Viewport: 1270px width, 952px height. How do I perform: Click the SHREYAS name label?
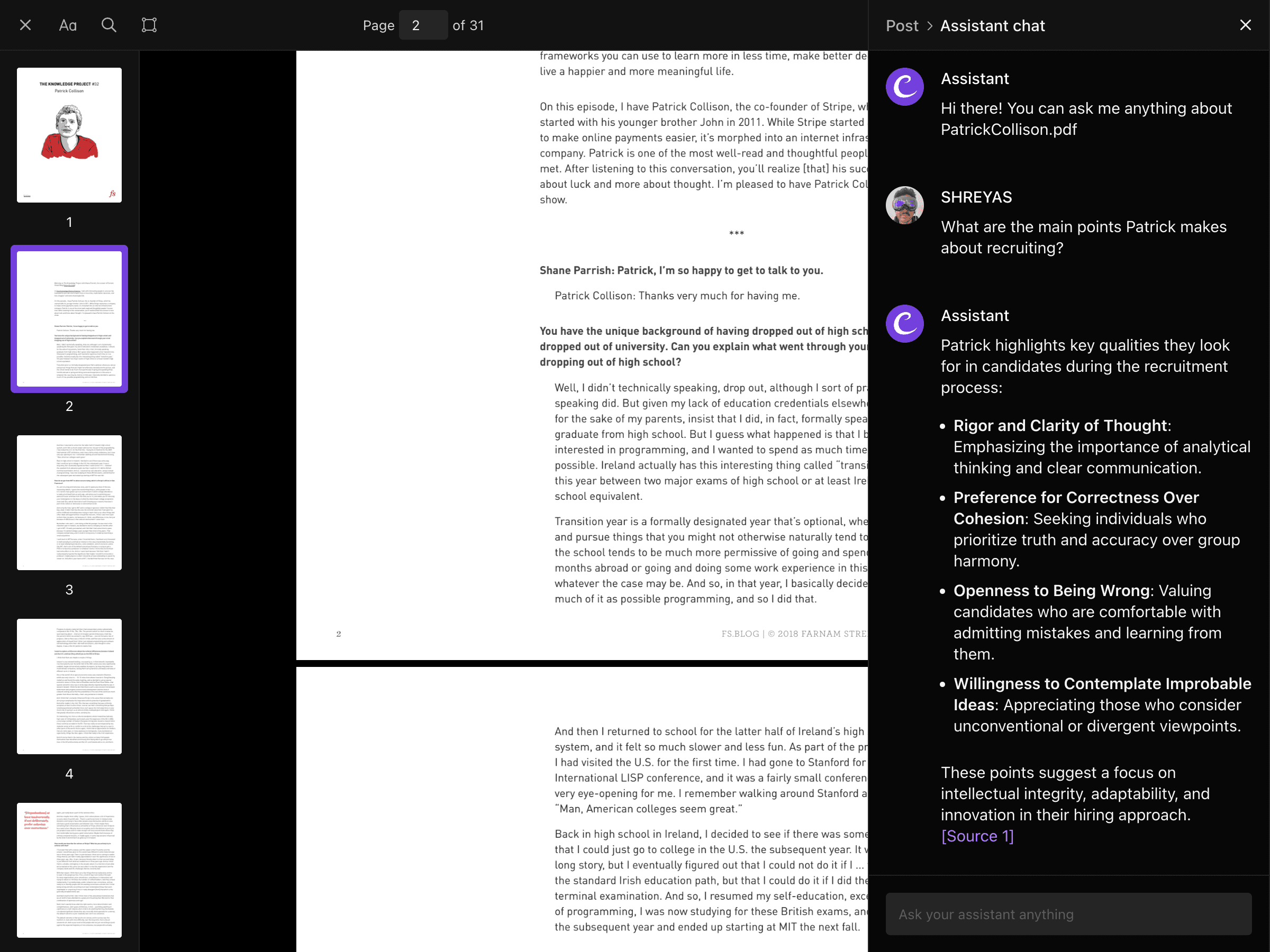[976, 197]
